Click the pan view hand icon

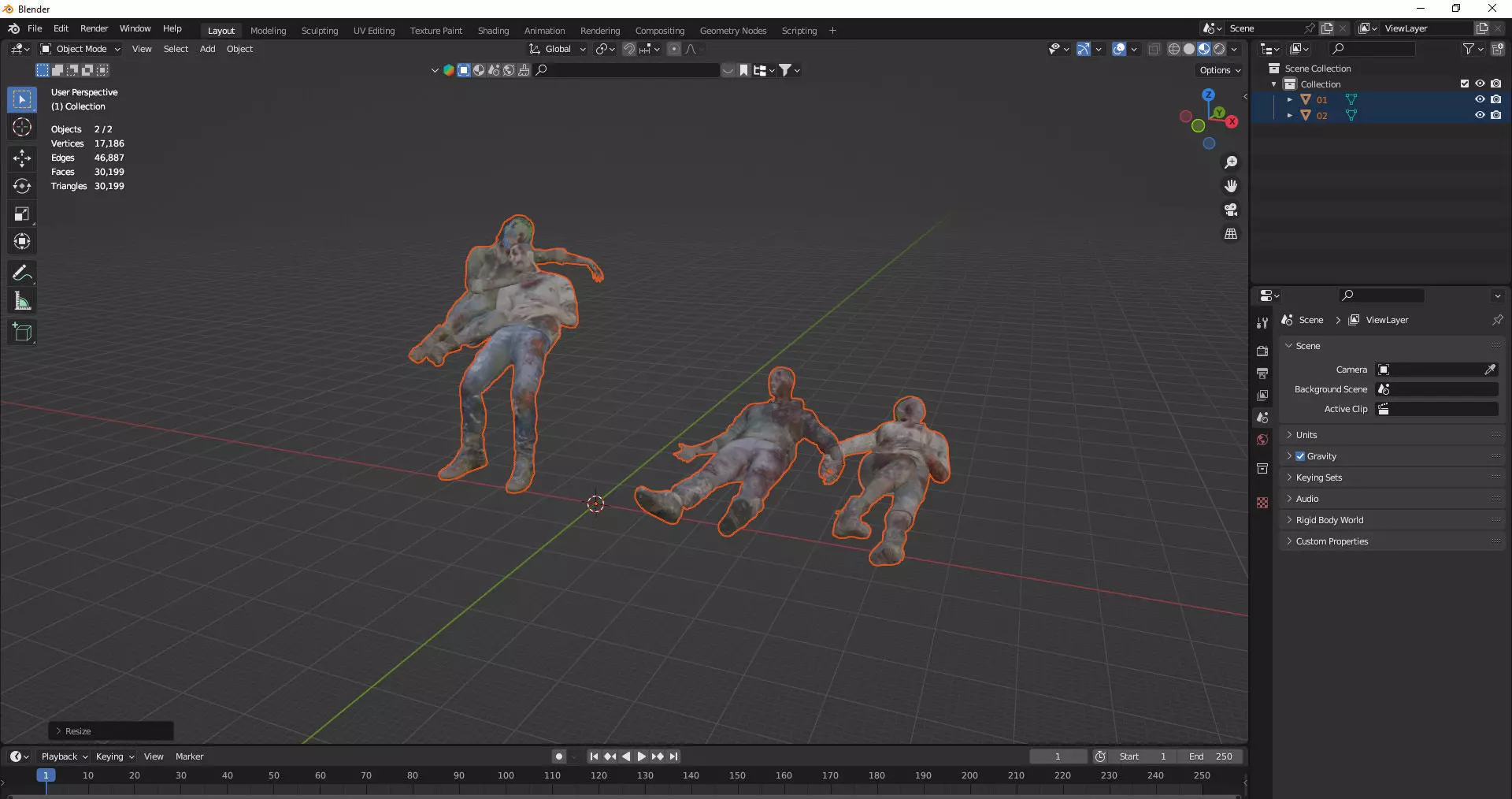[x=1230, y=186]
